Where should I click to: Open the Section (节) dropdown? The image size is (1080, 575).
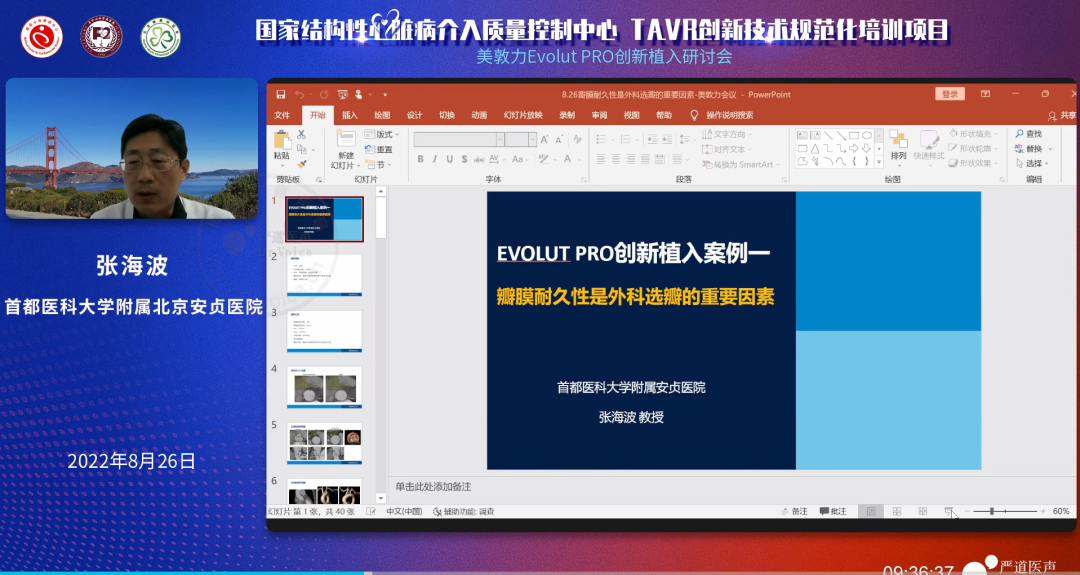point(377,165)
